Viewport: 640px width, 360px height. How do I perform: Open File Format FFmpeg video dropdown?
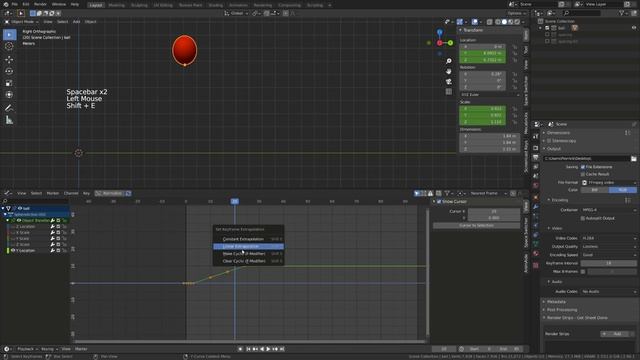pyautogui.click(x=609, y=183)
